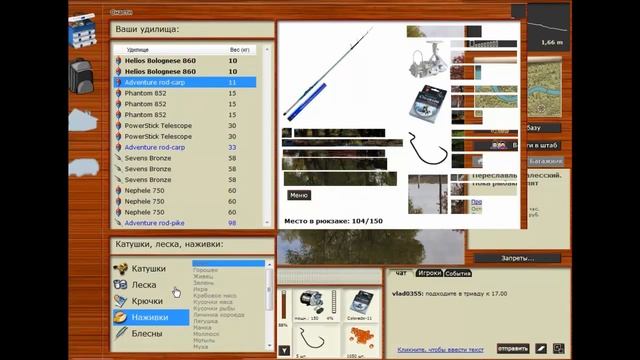Click the отправить send button

(513, 349)
